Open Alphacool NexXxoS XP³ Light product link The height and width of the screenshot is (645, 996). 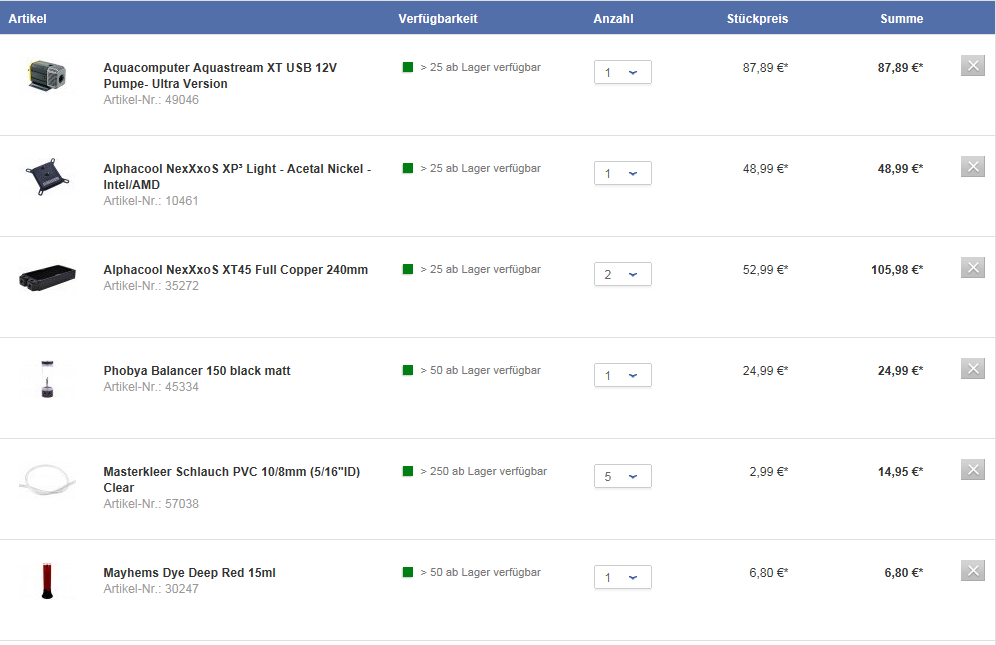237,177
